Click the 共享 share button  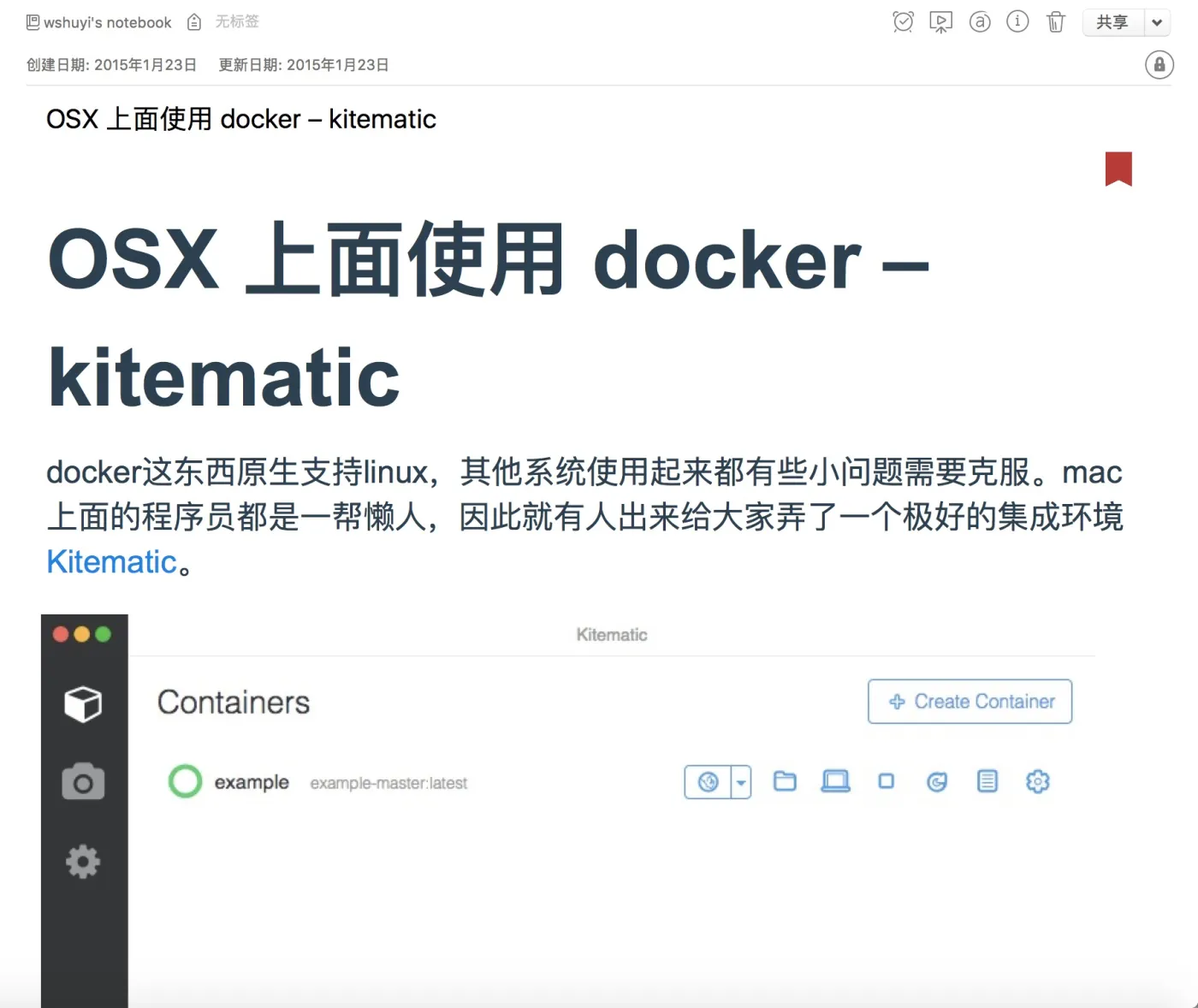point(1113,23)
